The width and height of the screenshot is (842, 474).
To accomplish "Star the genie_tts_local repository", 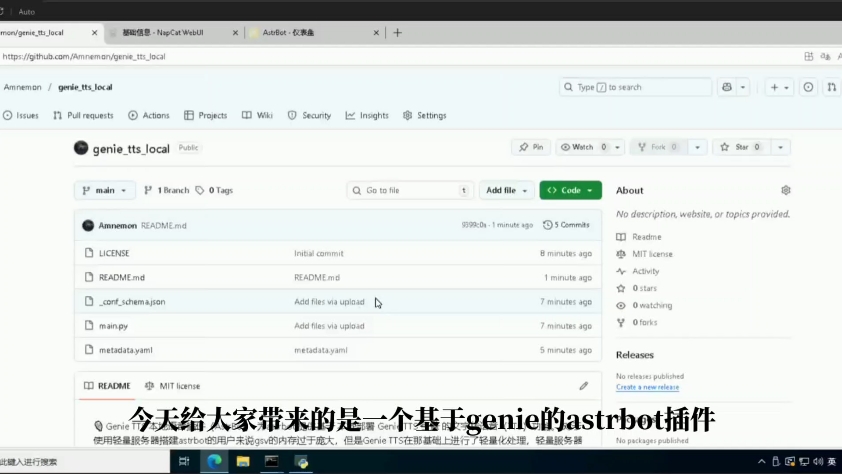I will coord(741,147).
